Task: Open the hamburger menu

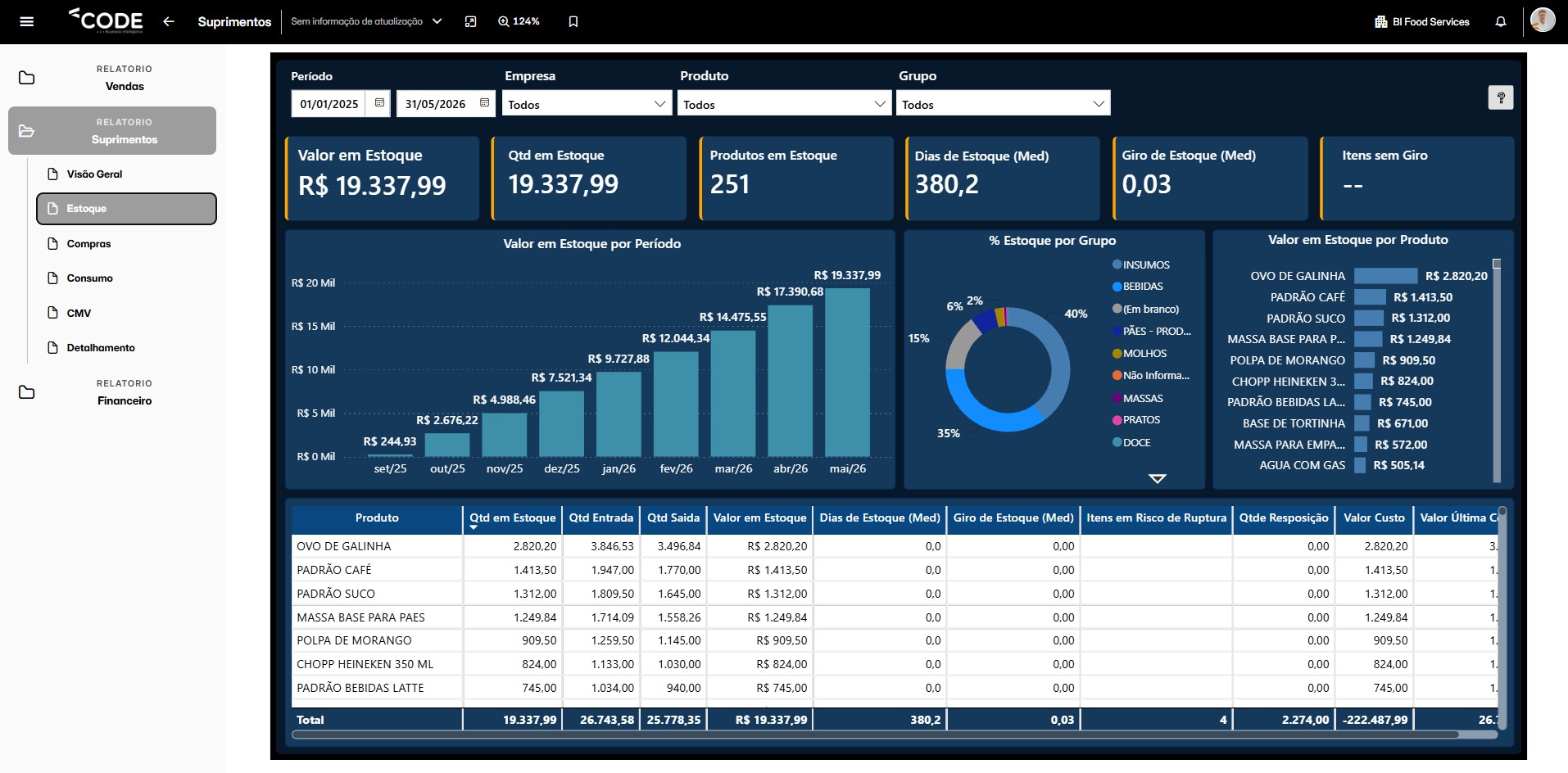Action: (x=26, y=21)
